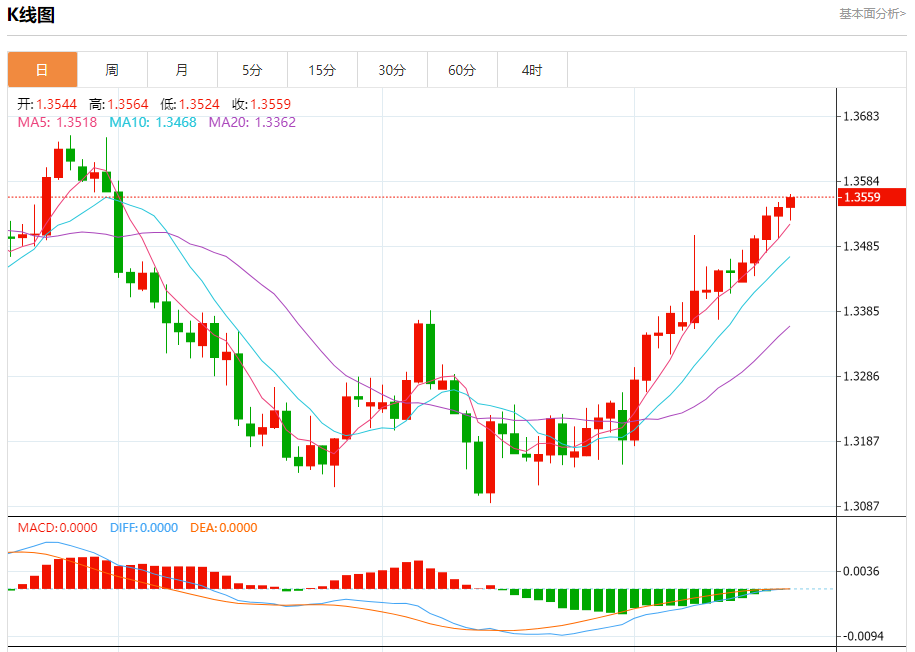Viewport: 915px width, 652px height.
Task: Click the MACD:0.0000 indicator label
Action: coord(57,528)
